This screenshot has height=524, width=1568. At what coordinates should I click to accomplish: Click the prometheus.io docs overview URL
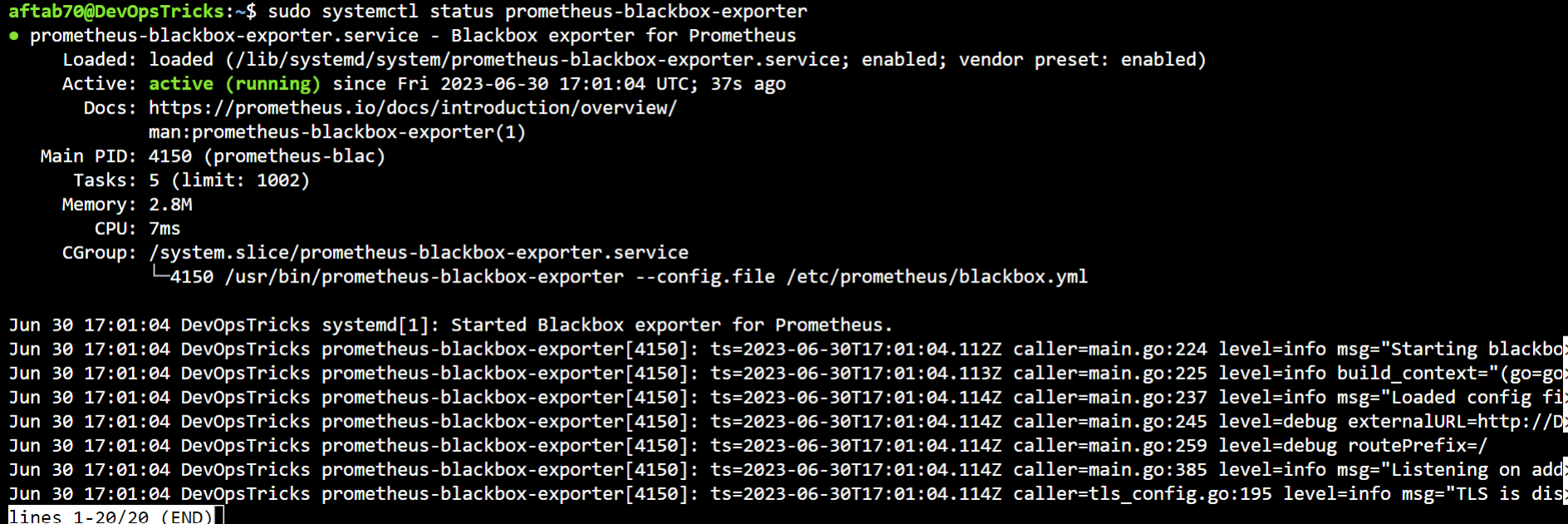[413, 108]
